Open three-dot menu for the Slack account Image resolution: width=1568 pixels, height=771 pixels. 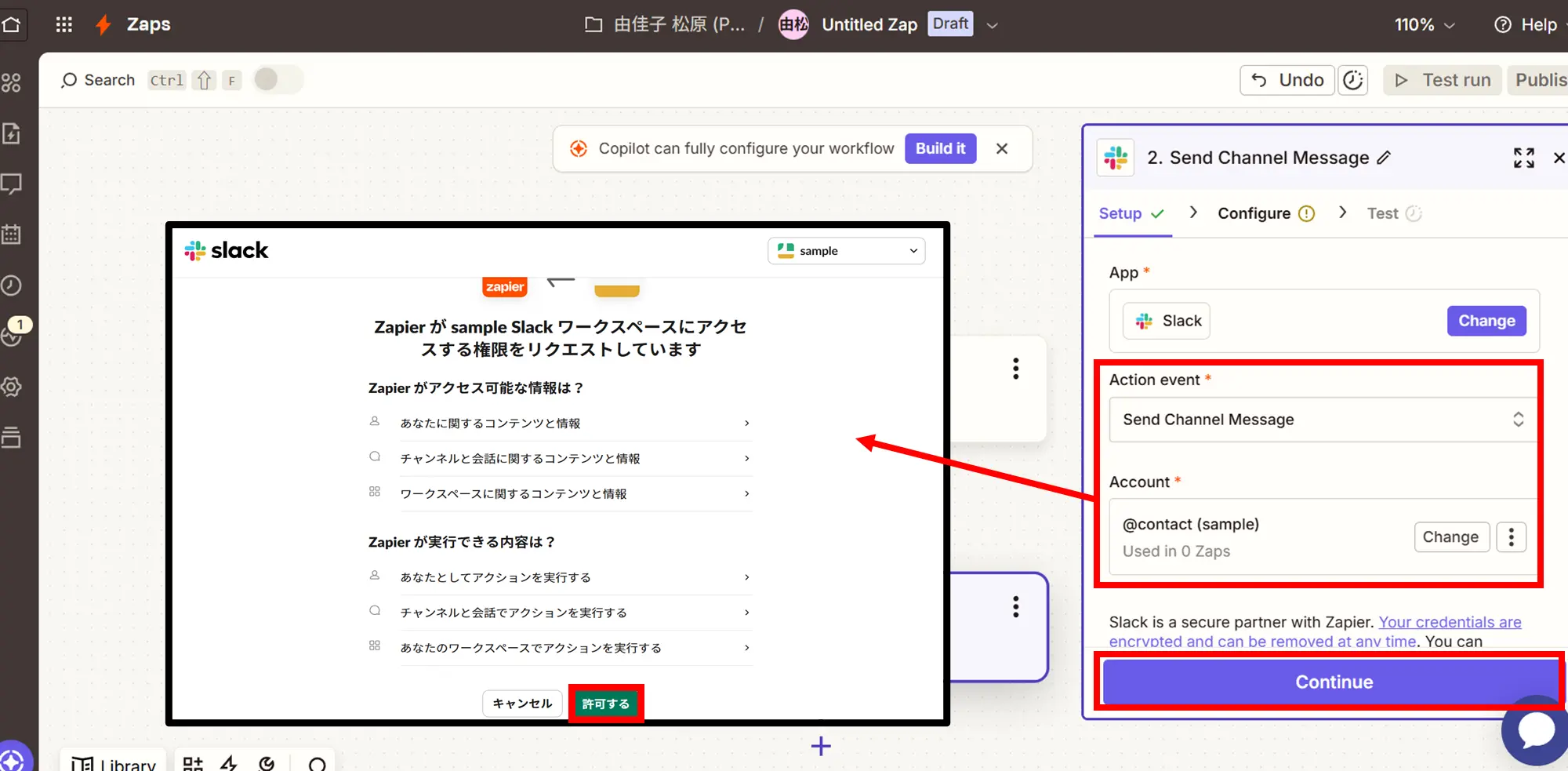(x=1511, y=537)
